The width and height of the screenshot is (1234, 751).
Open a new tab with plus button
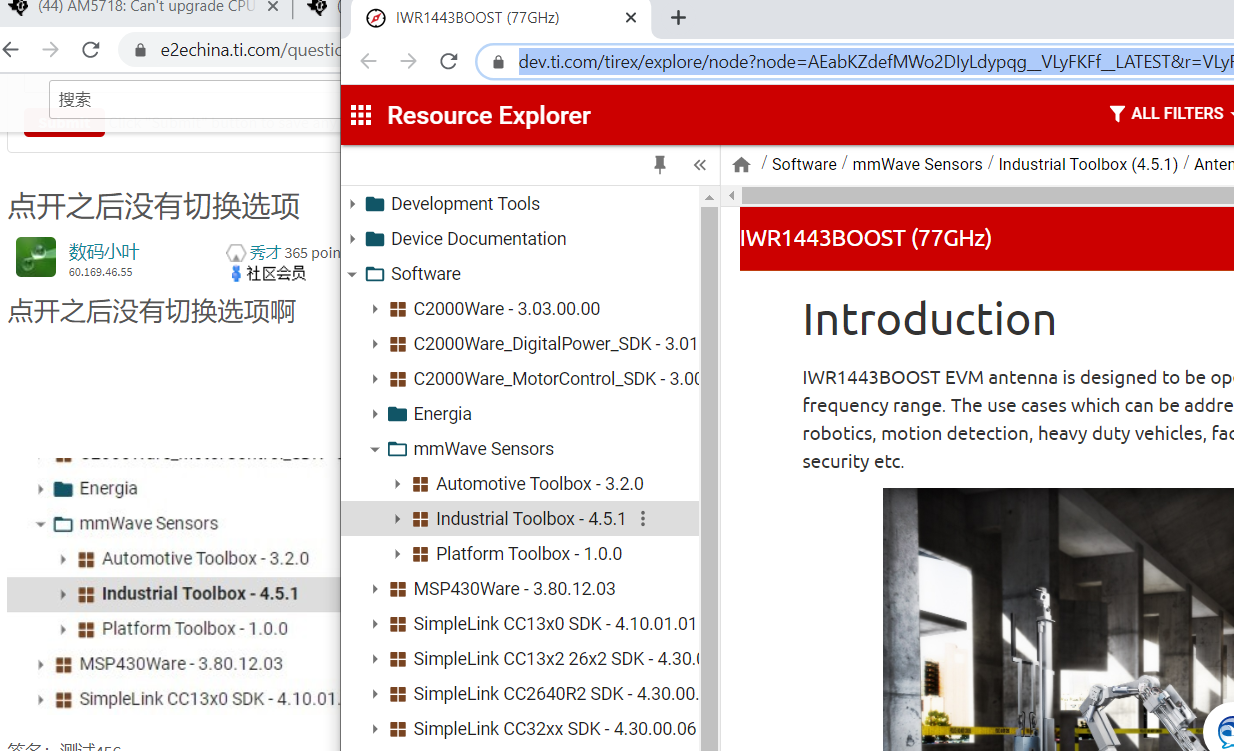coord(678,18)
